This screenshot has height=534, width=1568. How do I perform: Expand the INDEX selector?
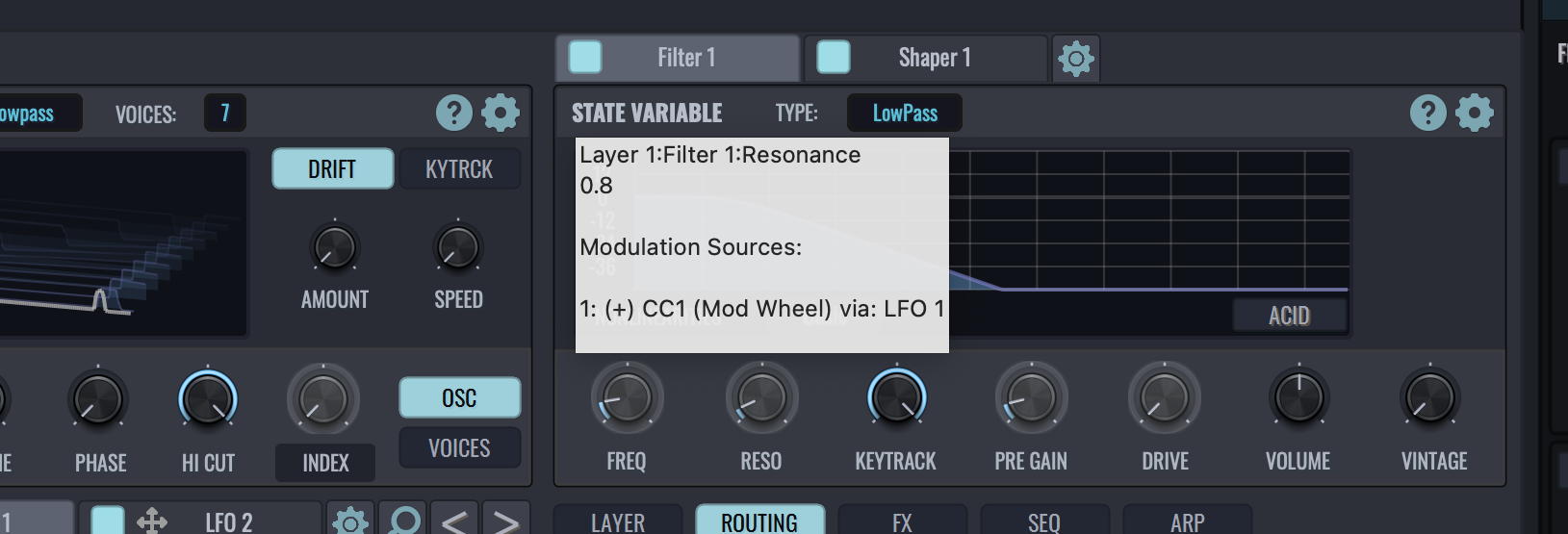(325, 464)
